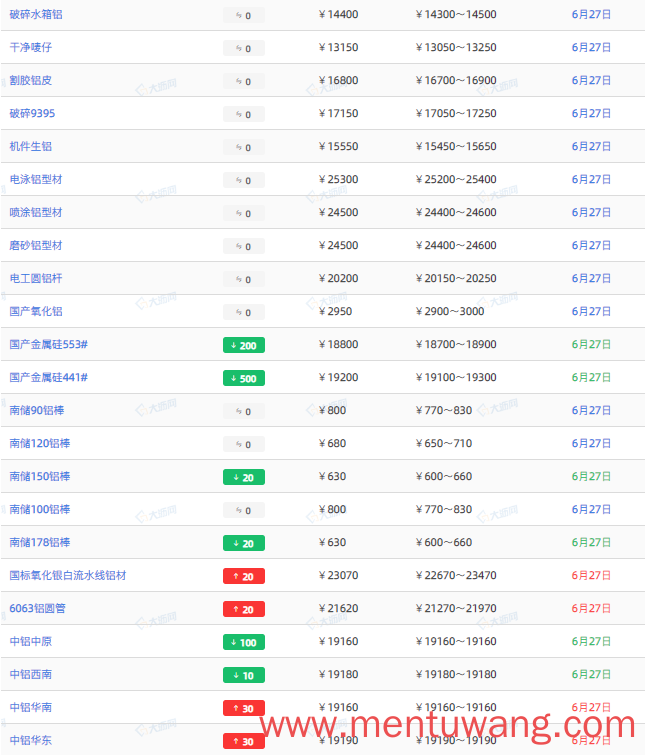Click the red up 20 badge for 6063铝圆管
The height and width of the screenshot is (755, 645).
244,609
